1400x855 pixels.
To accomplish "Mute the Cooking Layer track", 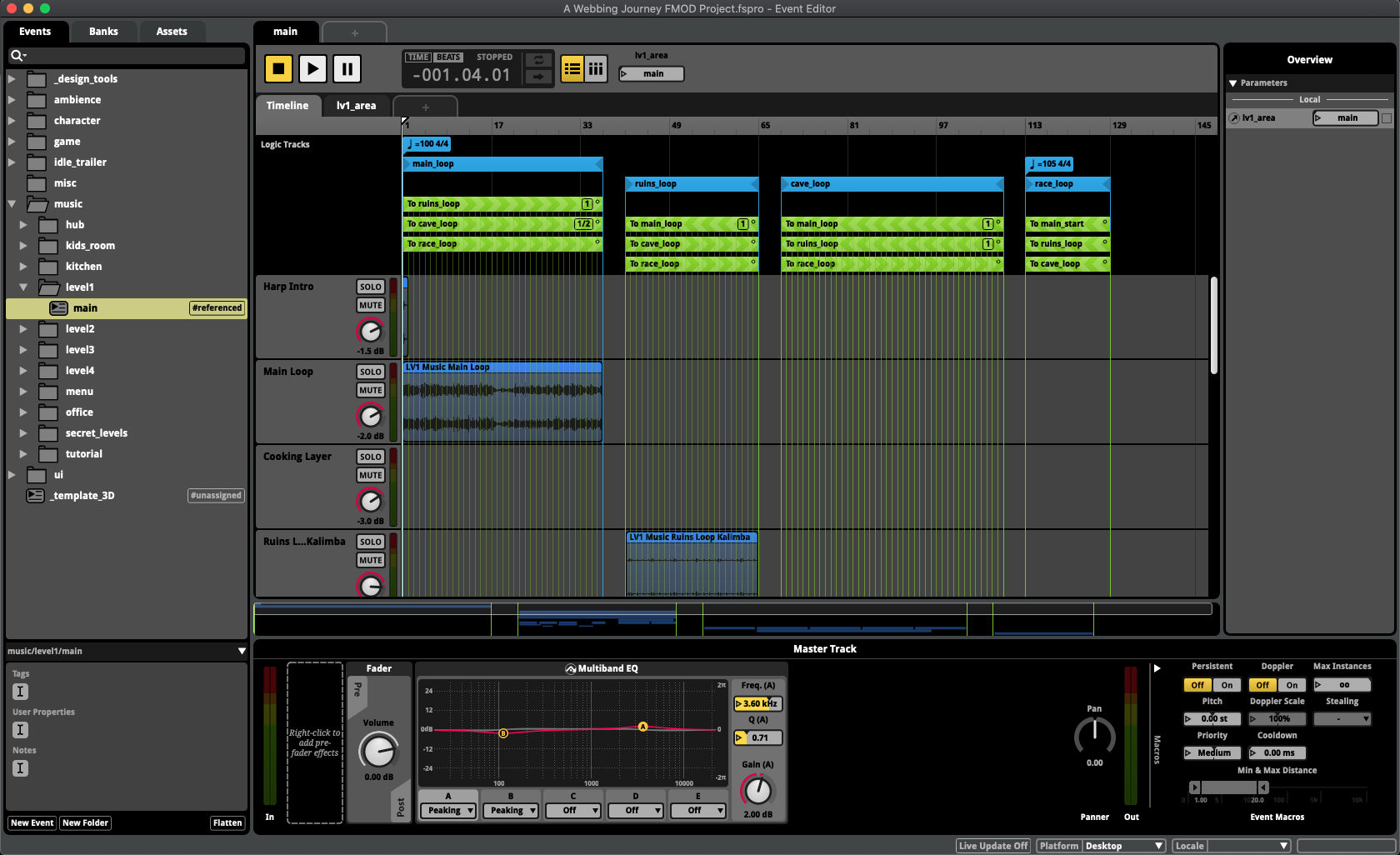I will click(371, 475).
